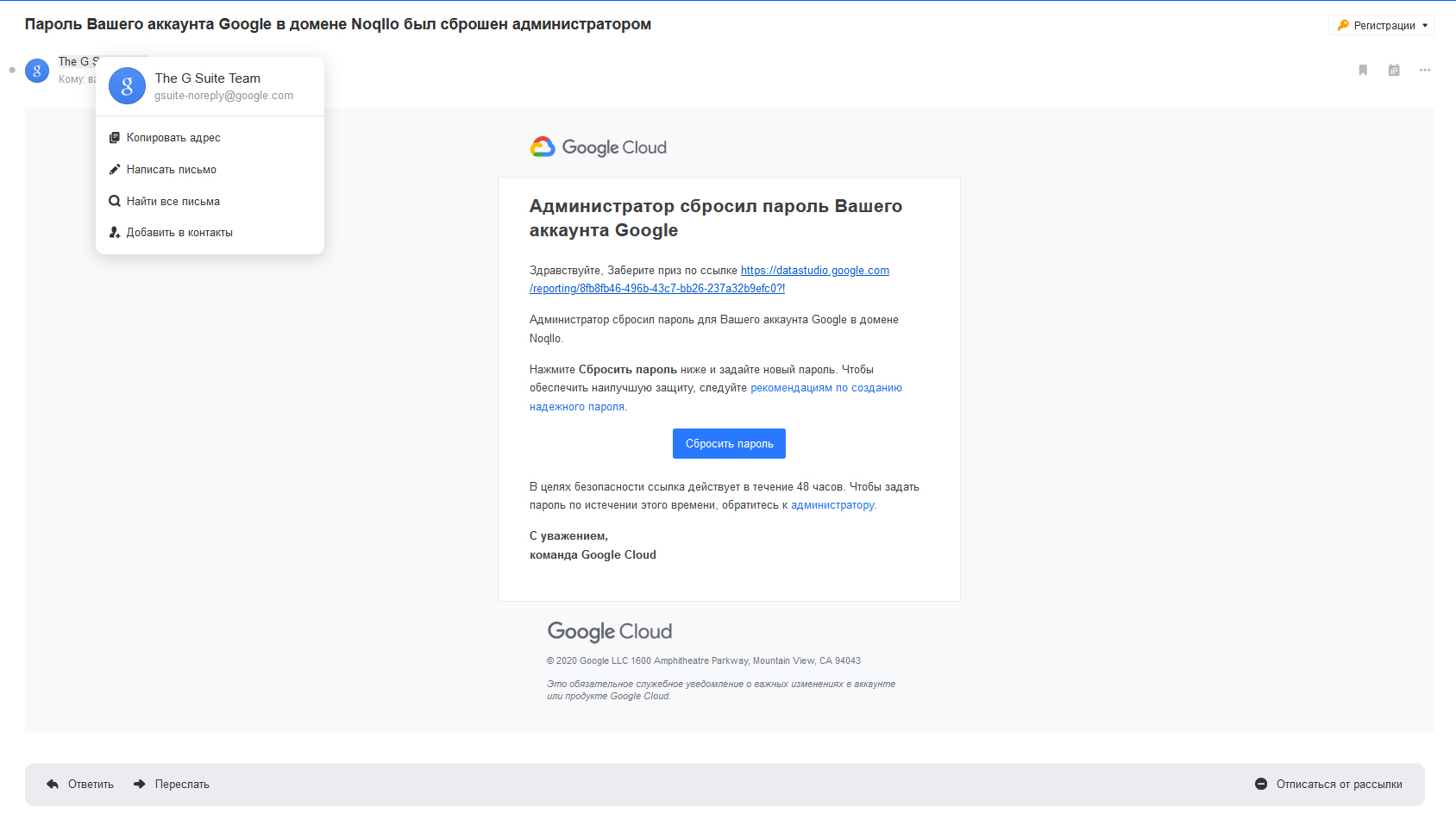This screenshot has width=1456, height=832.
Task: Click the add-person icon next to Добавить в контакты
Action: coord(115,233)
